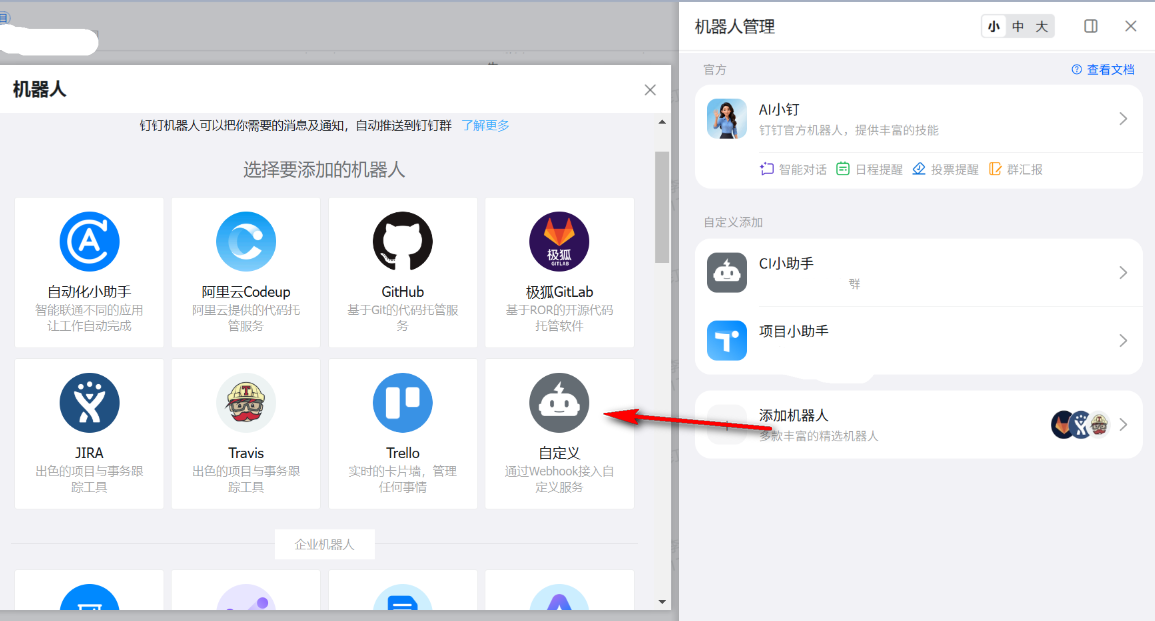Expand the AI小钉 row chevron
Viewport: 1155px width, 621px height.
tap(1123, 119)
